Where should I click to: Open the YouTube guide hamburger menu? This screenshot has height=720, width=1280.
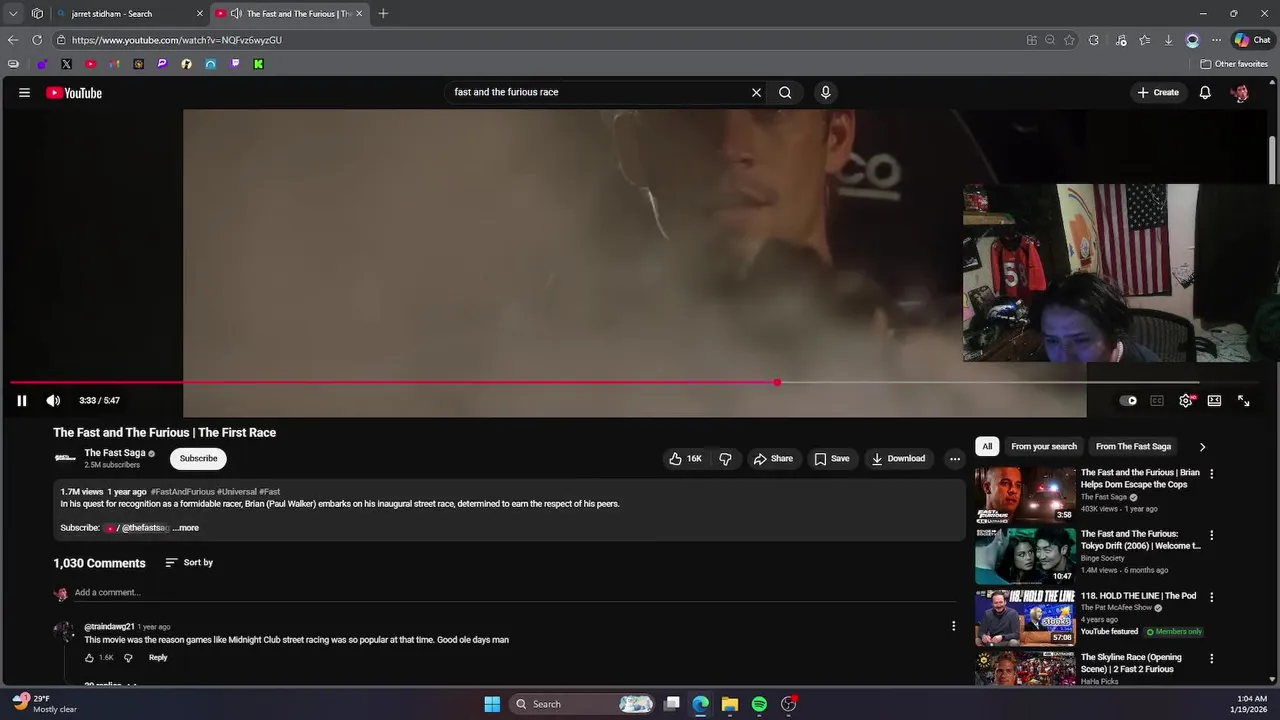tap(24, 93)
